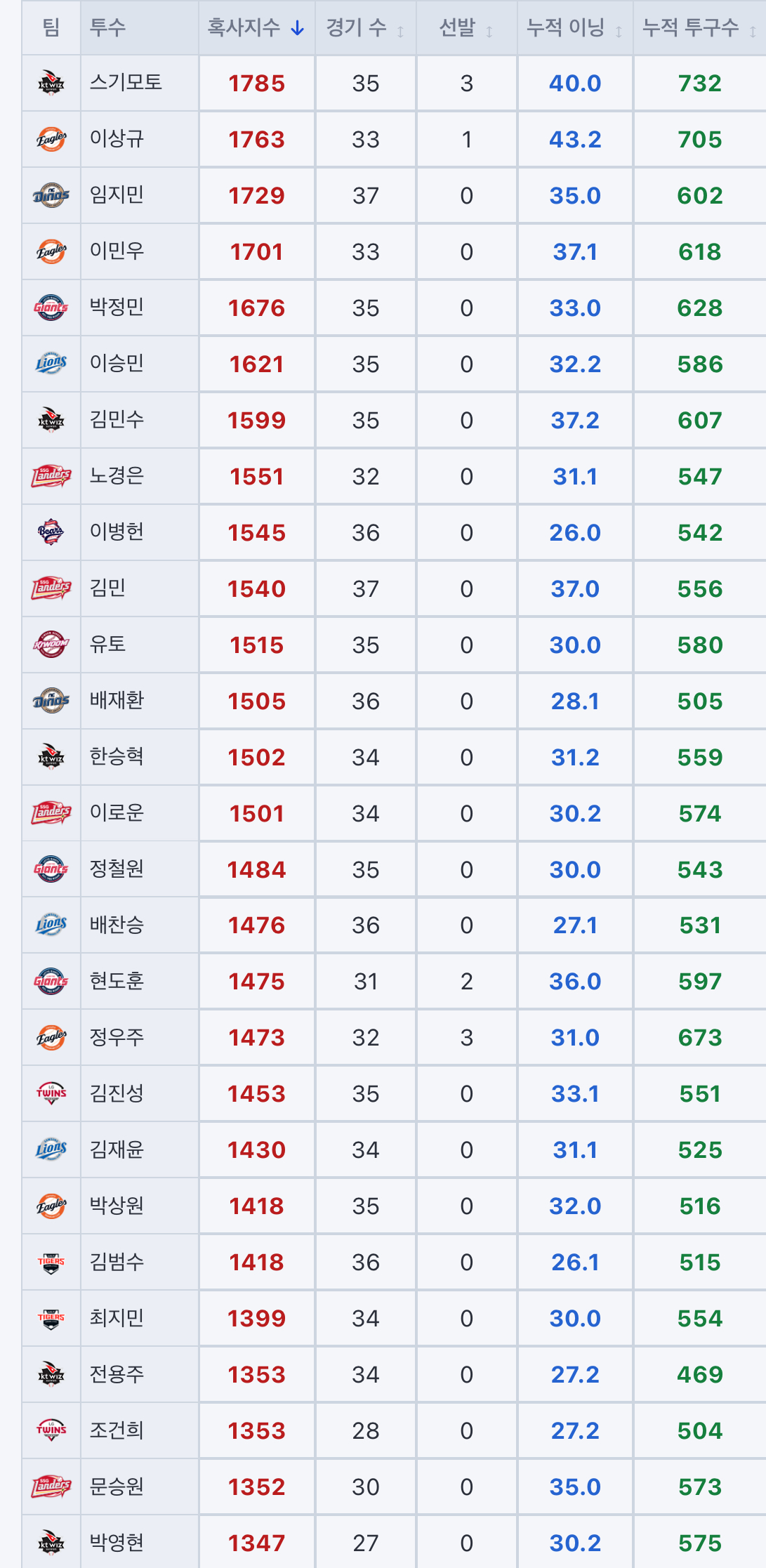Click the Eagles logo beside 이상규

coord(51,139)
